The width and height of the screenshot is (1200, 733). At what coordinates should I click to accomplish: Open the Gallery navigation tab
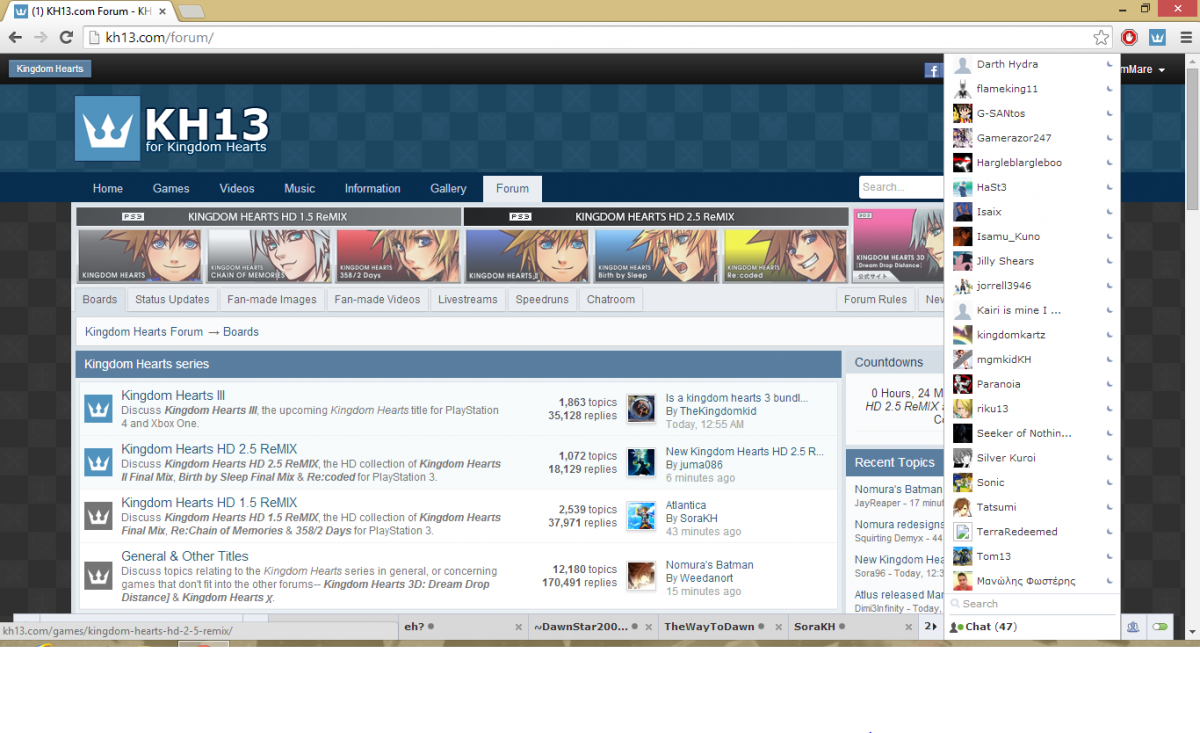point(448,188)
